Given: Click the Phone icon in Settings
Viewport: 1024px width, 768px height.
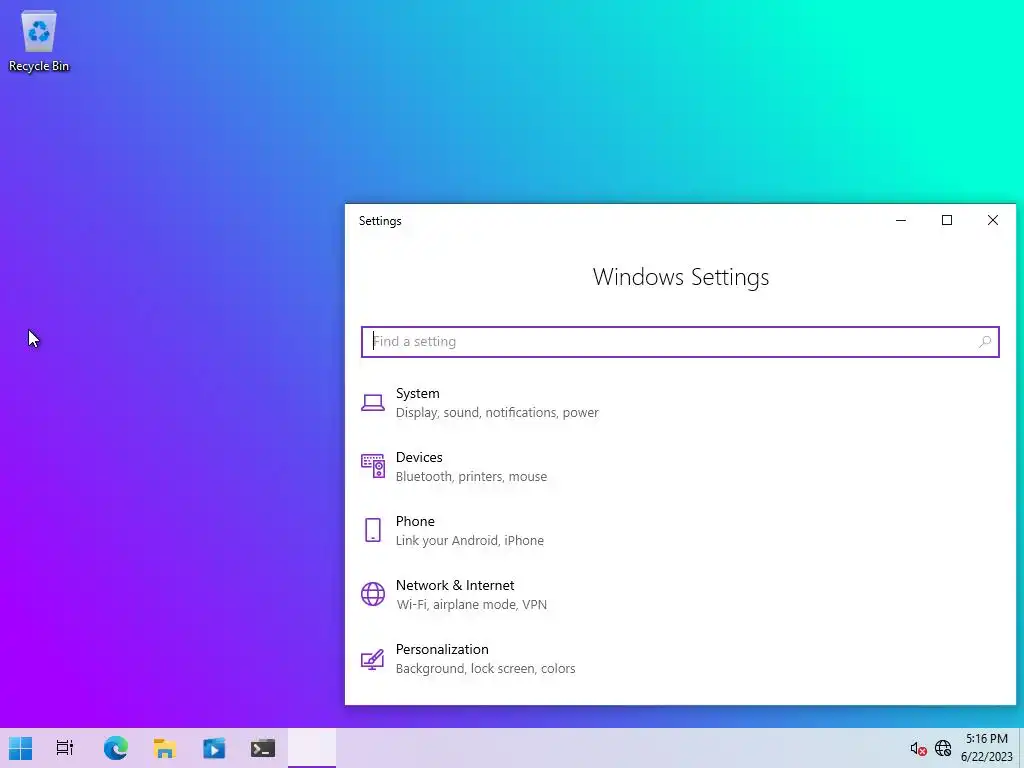Looking at the screenshot, I should point(373,530).
